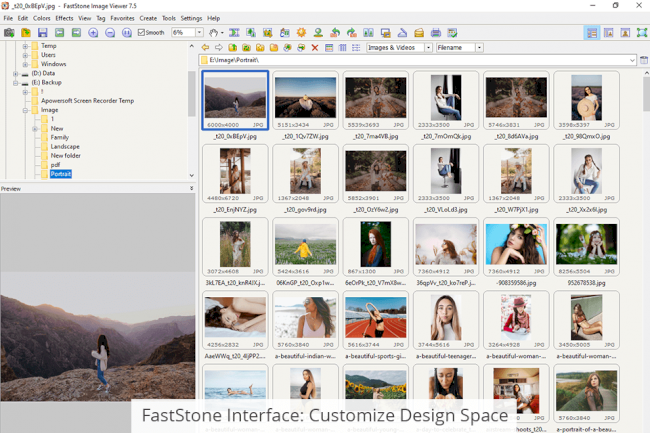The image size is (650, 433).
Task: Open the Clone and Heal stamp tool
Action: 318,32
